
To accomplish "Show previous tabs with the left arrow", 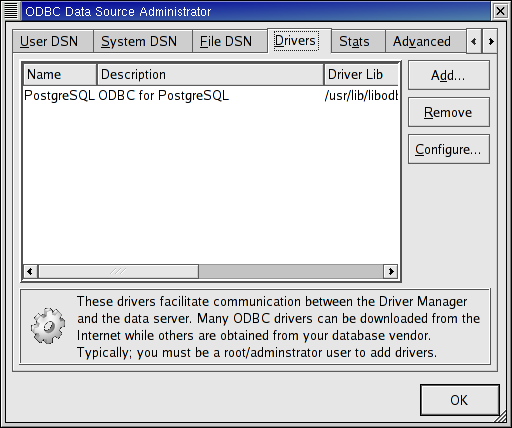I will (474, 41).
